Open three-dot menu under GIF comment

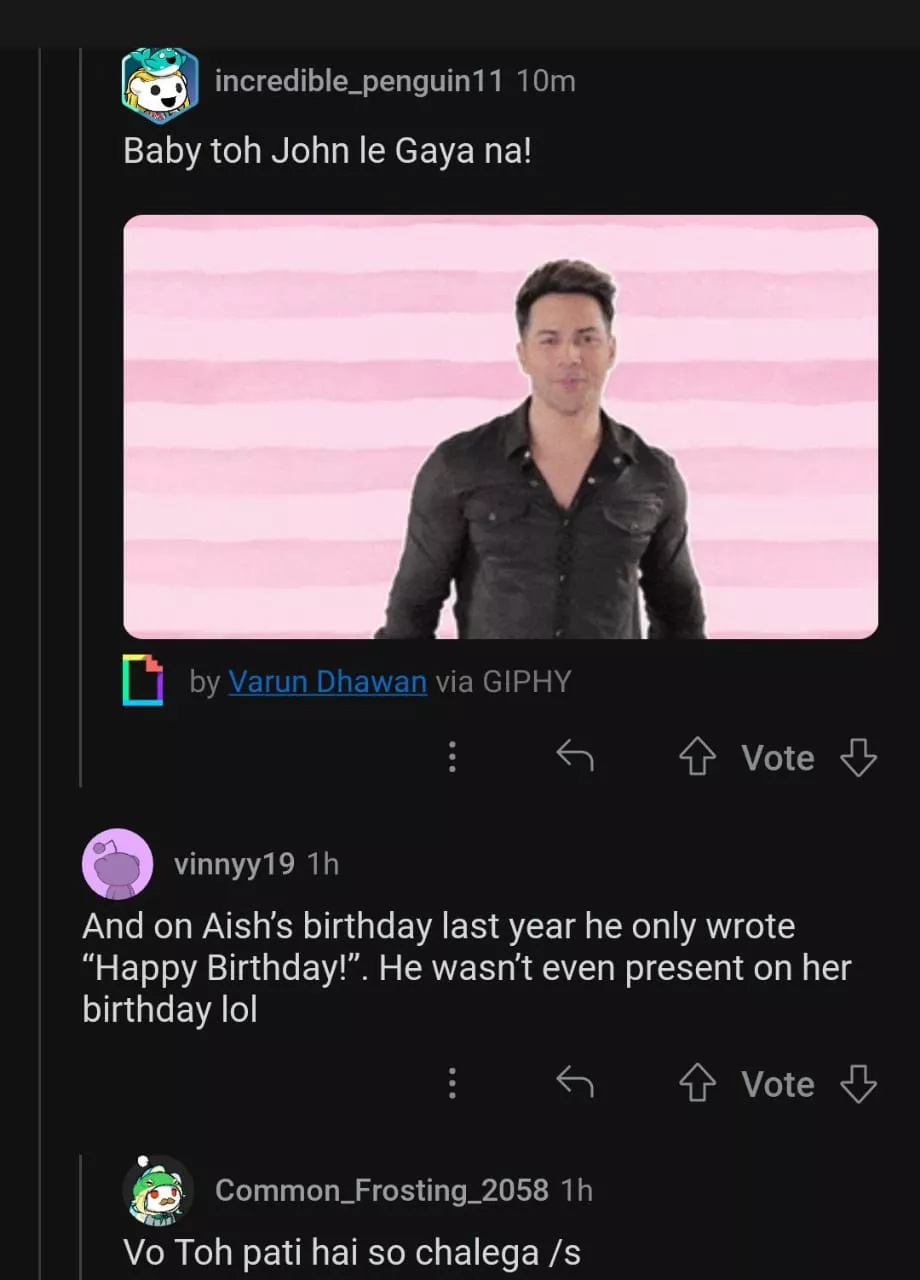(x=452, y=757)
